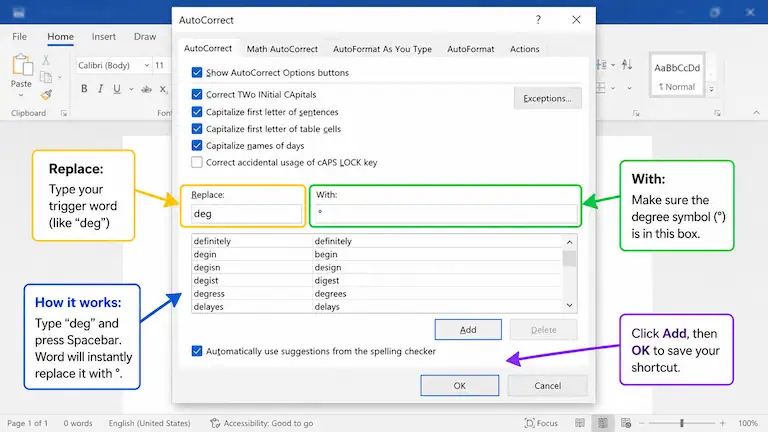The width and height of the screenshot is (768, 432).
Task: Adjust the zoom slider handle in status bar
Action: (681, 423)
